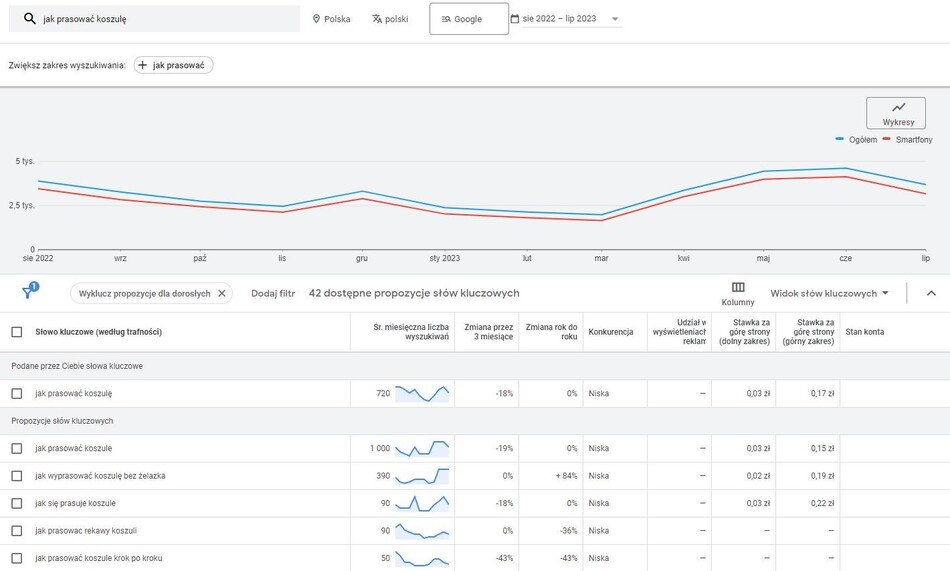
Task: Check the box for 'jak prasować koszulę'
Action: click(x=17, y=394)
